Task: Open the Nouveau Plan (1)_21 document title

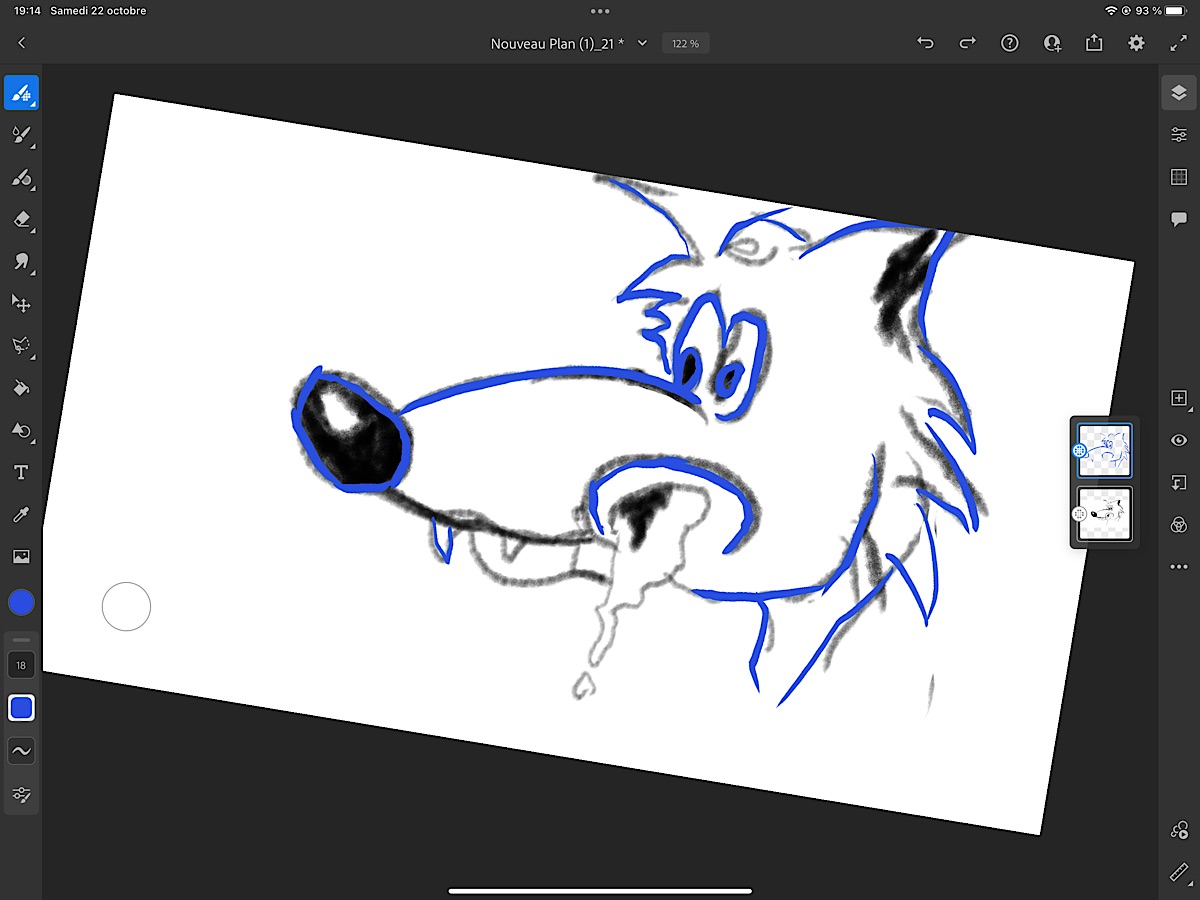Action: [557, 44]
